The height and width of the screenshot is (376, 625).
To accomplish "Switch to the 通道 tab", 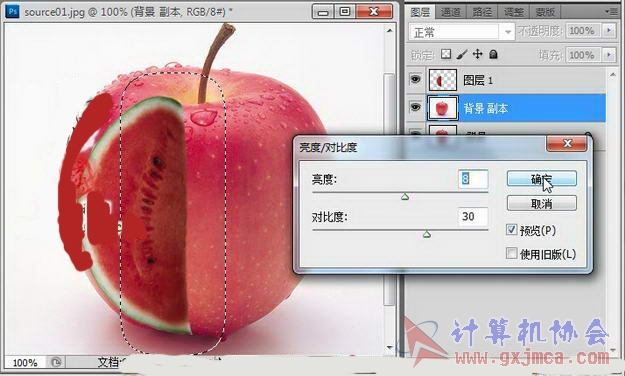I will tap(451, 12).
